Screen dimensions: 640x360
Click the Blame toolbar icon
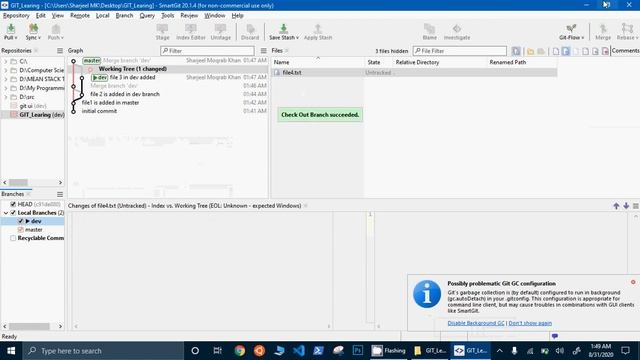(429, 31)
